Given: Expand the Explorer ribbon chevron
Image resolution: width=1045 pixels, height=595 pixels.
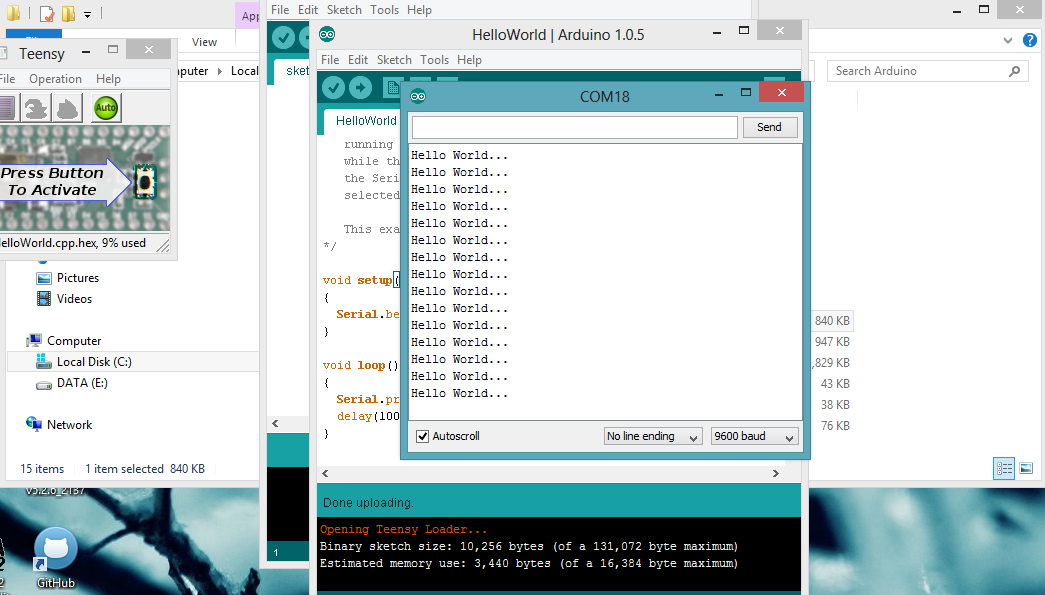Looking at the screenshot, I should coord(1007,41).
